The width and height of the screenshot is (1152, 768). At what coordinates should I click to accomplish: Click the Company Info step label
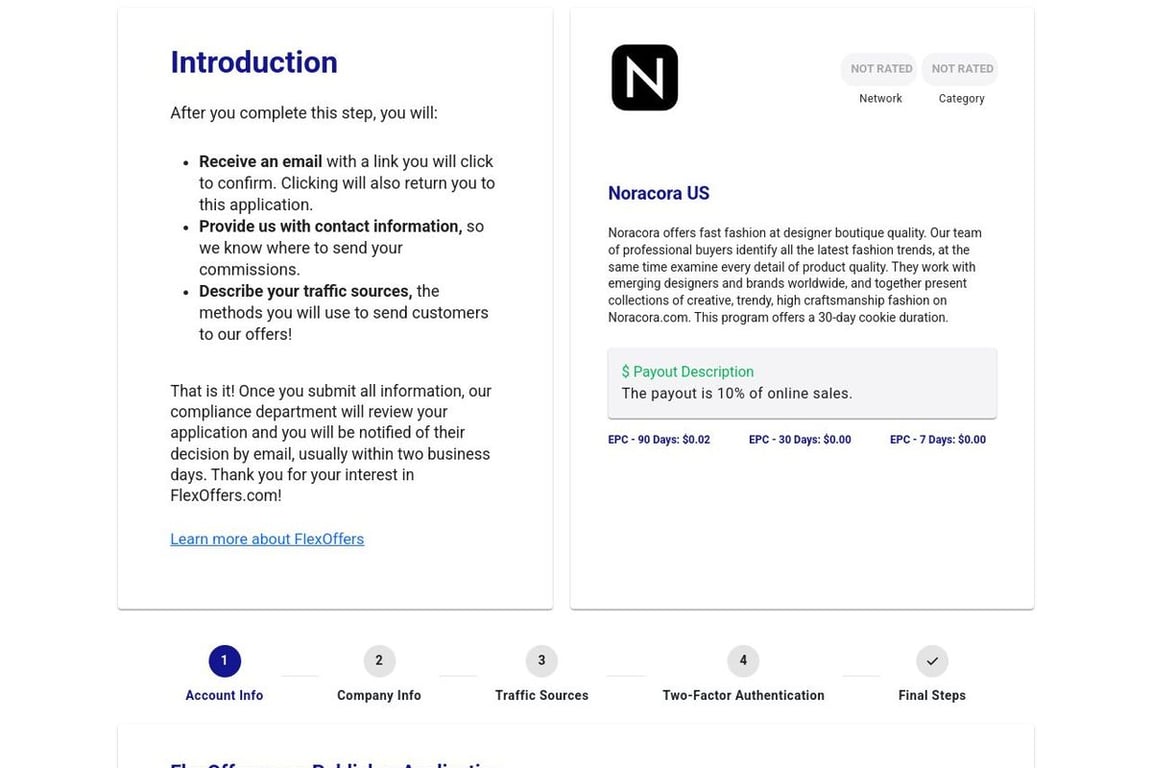click(379, 695)
